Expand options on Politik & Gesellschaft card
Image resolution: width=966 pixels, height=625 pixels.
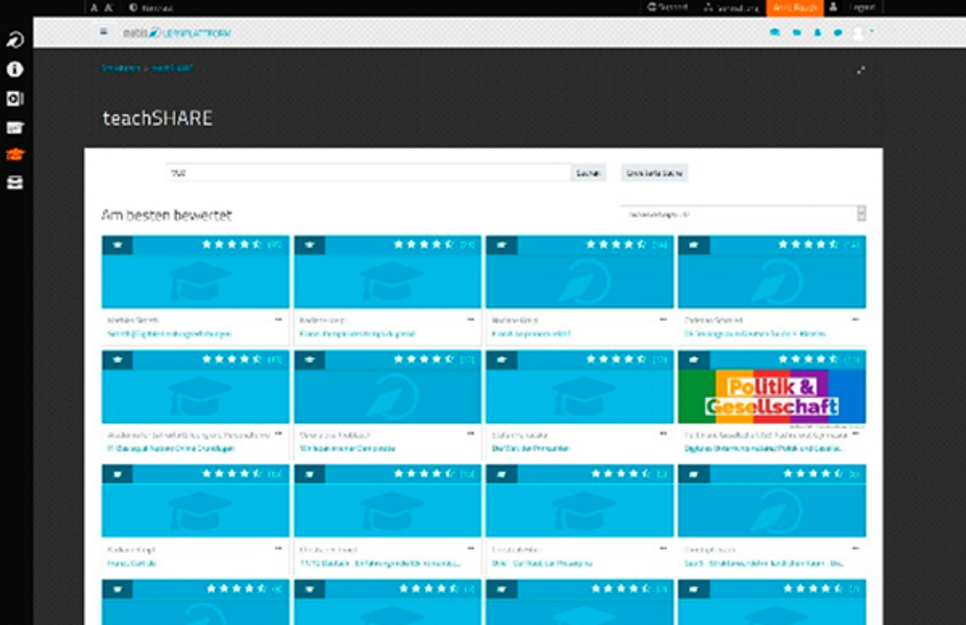(x=854, y=435)
